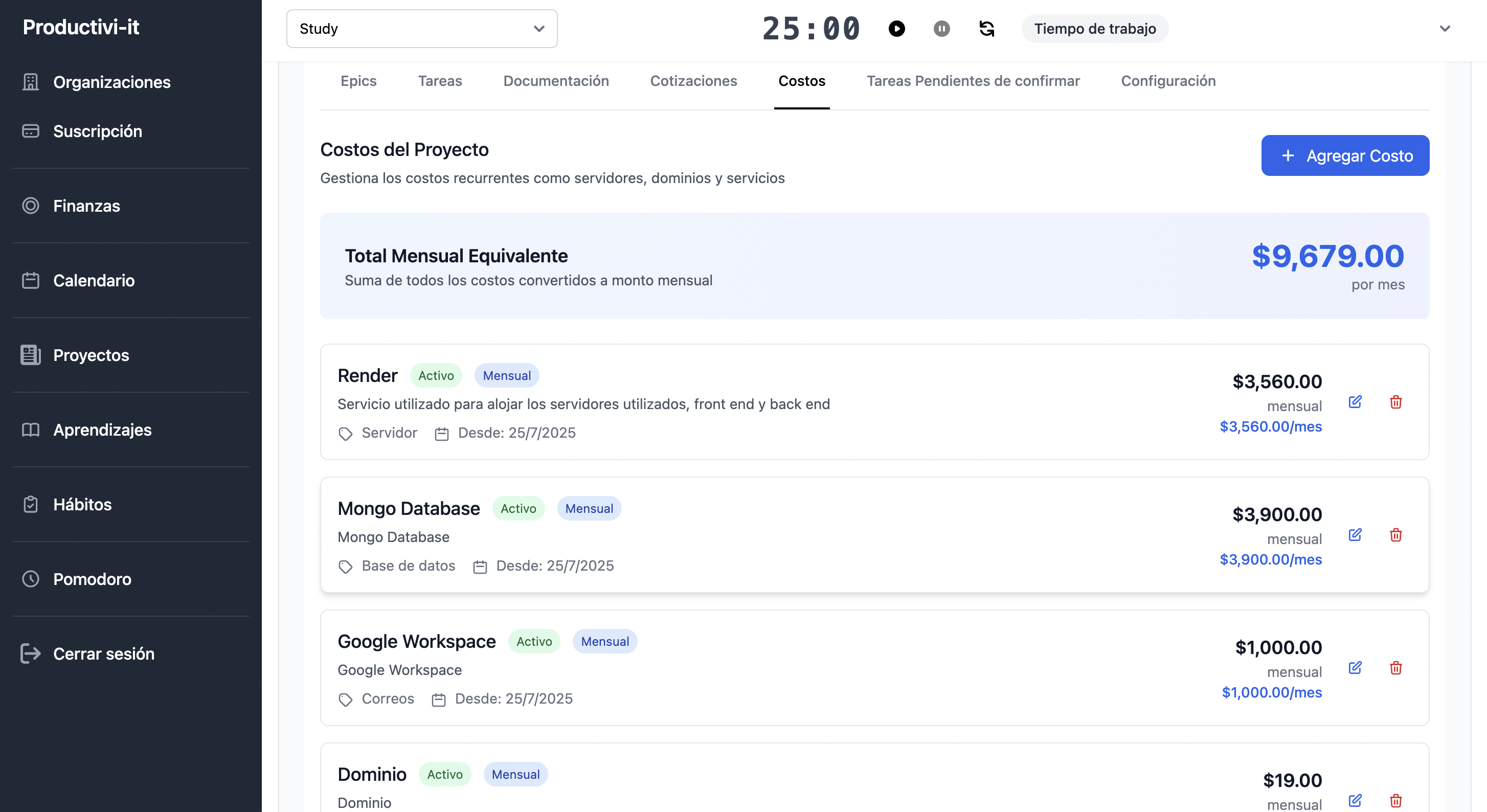Click the $9,679.00 total amount

pos(1327,256)
